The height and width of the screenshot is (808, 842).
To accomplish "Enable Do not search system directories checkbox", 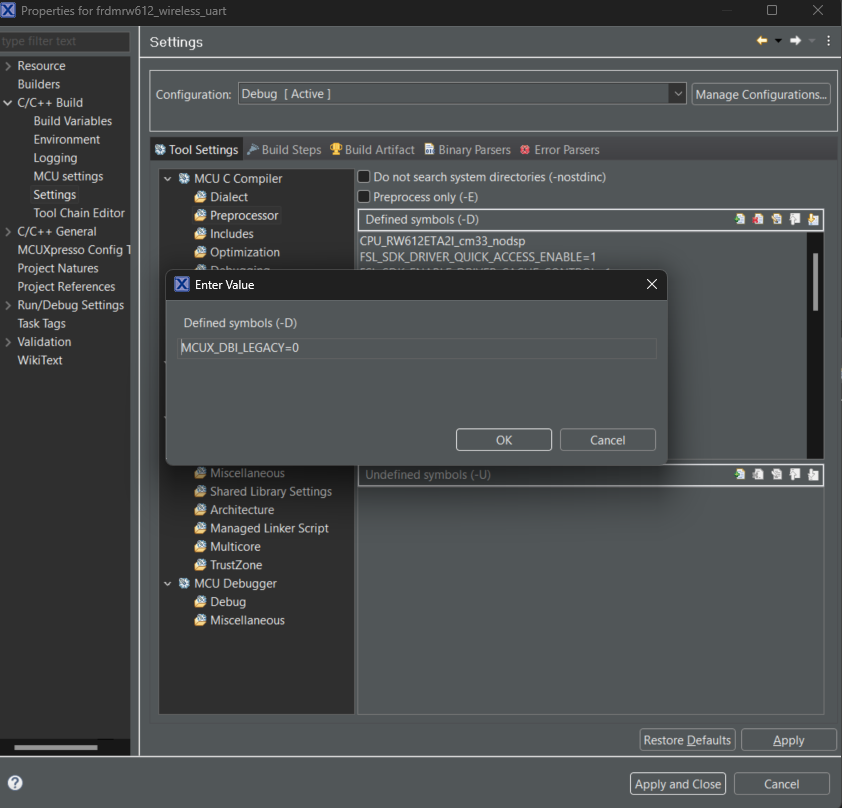I will 365,177.
